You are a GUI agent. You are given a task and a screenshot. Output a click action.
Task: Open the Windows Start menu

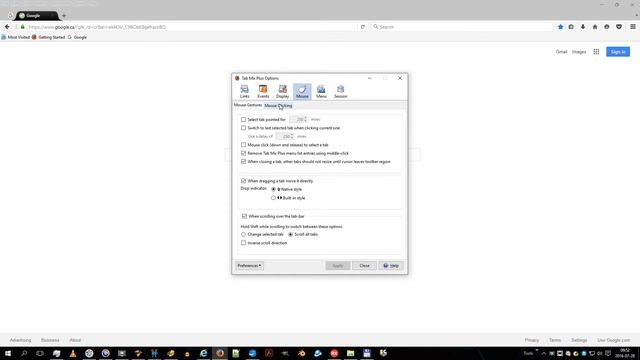(8, 353)
